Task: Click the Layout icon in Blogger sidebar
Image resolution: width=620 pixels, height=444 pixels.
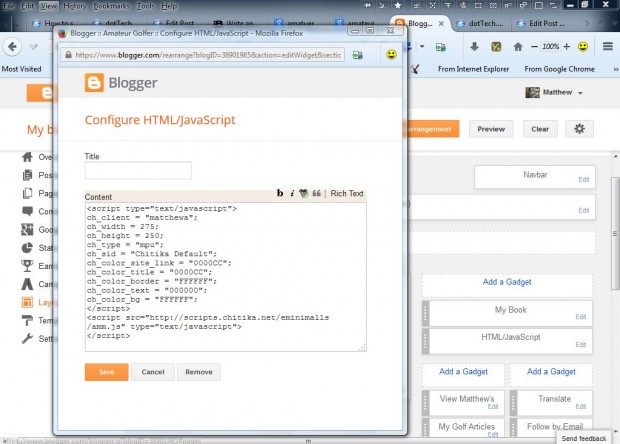Action: [27, 302]
